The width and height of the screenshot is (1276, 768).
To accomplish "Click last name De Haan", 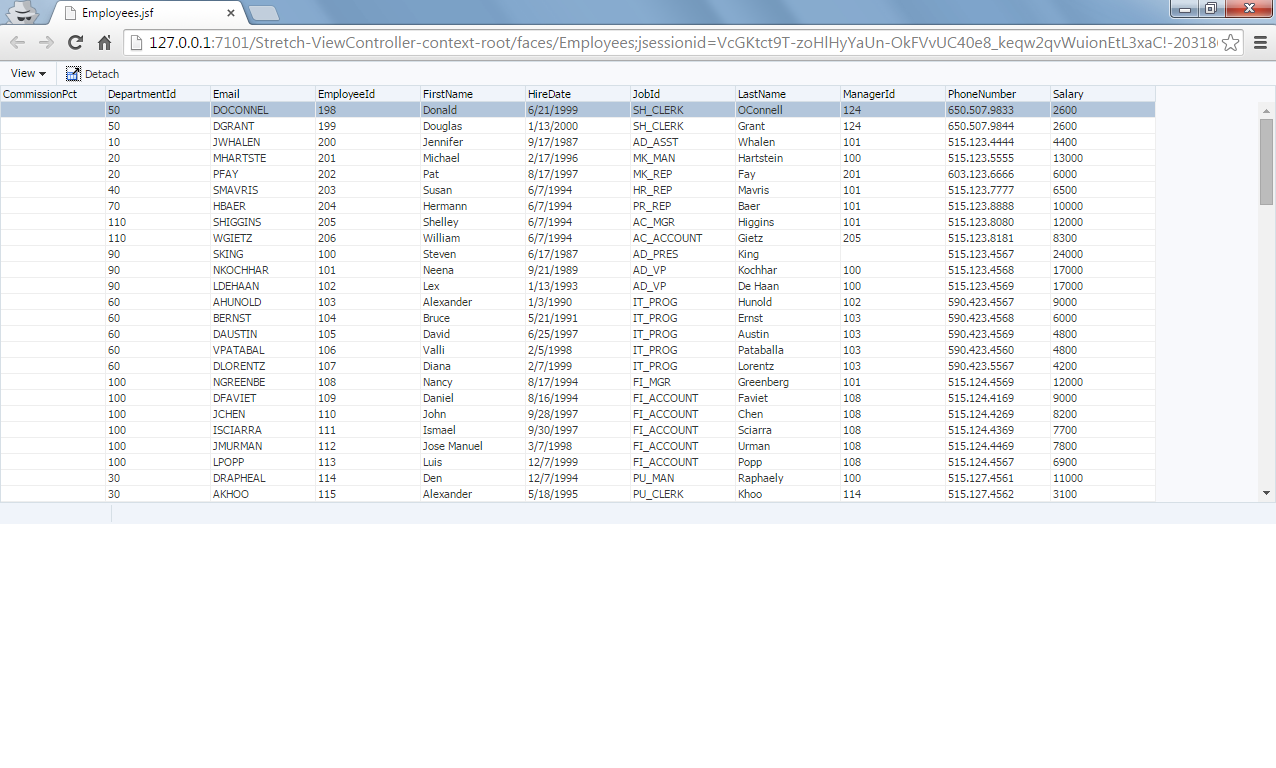I will 758,286.
